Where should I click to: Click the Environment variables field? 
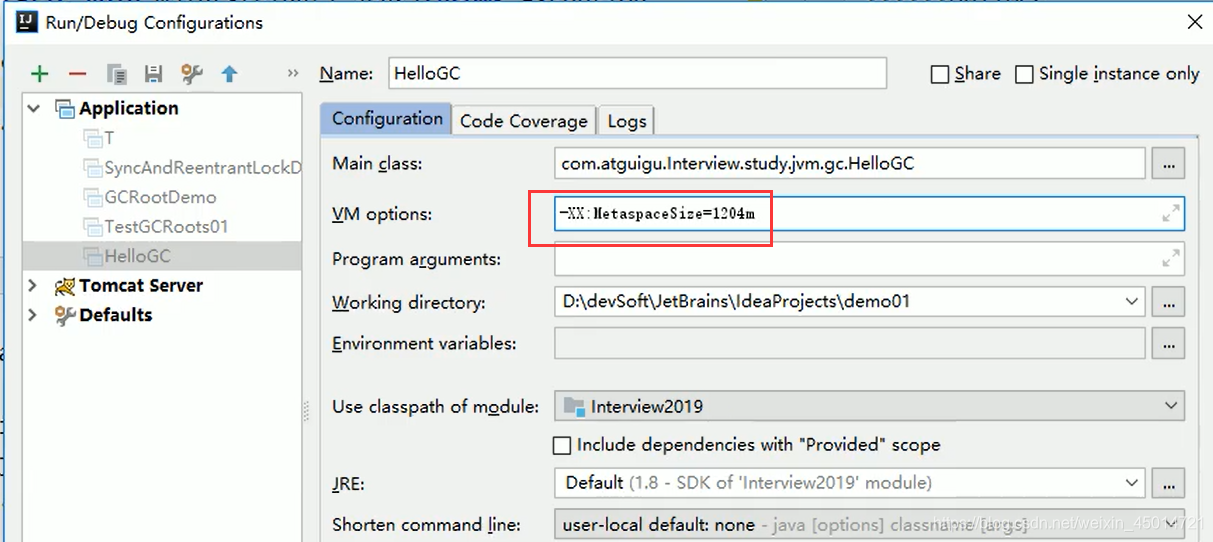pos(849,343)
